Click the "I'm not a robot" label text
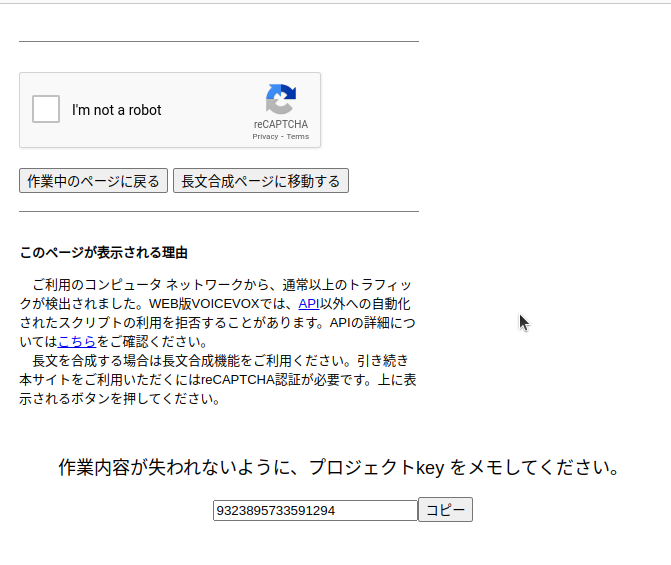671x565 pixels. coord(117,110)
